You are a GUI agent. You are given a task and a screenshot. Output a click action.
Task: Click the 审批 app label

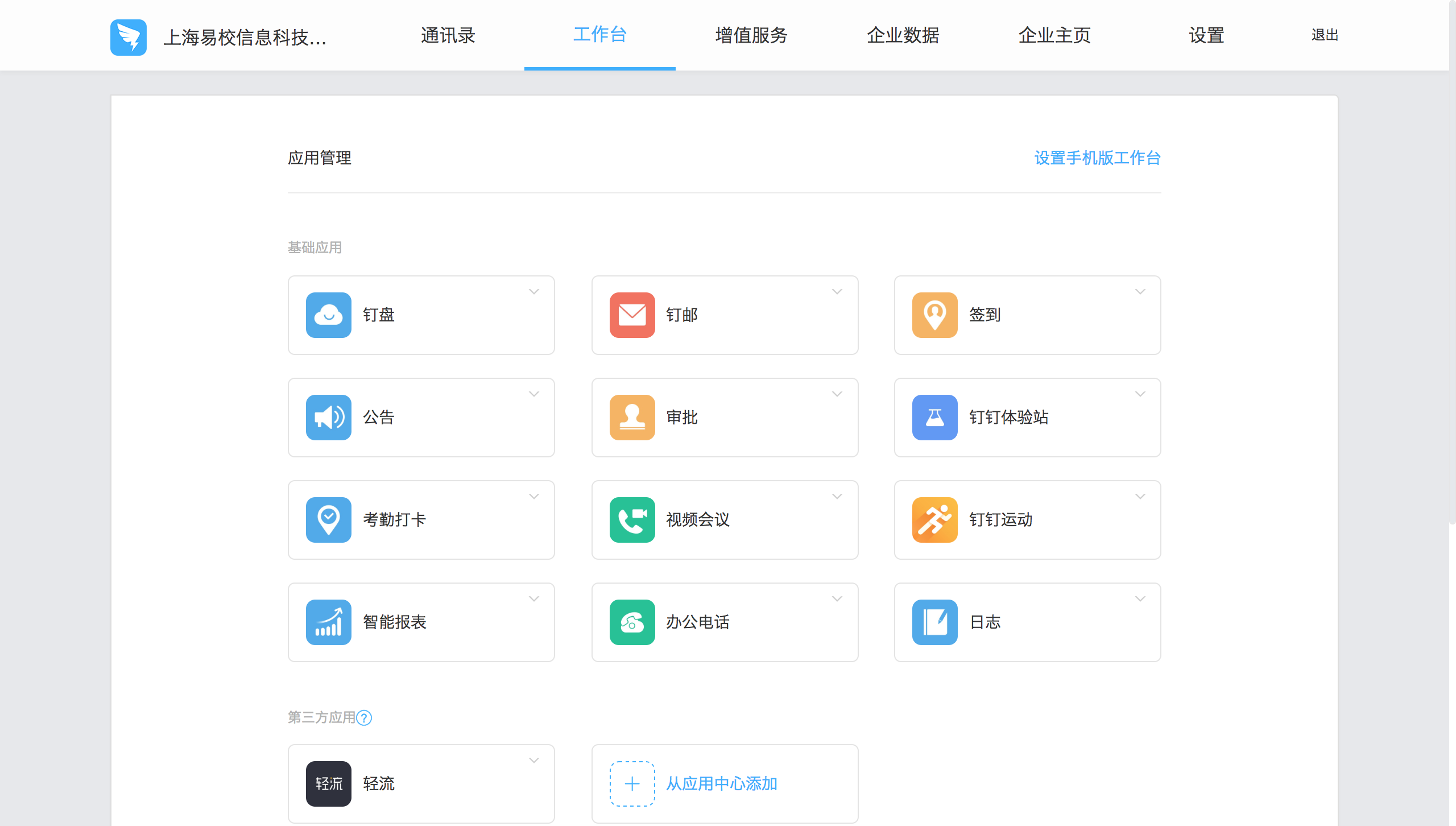(682, 417)
